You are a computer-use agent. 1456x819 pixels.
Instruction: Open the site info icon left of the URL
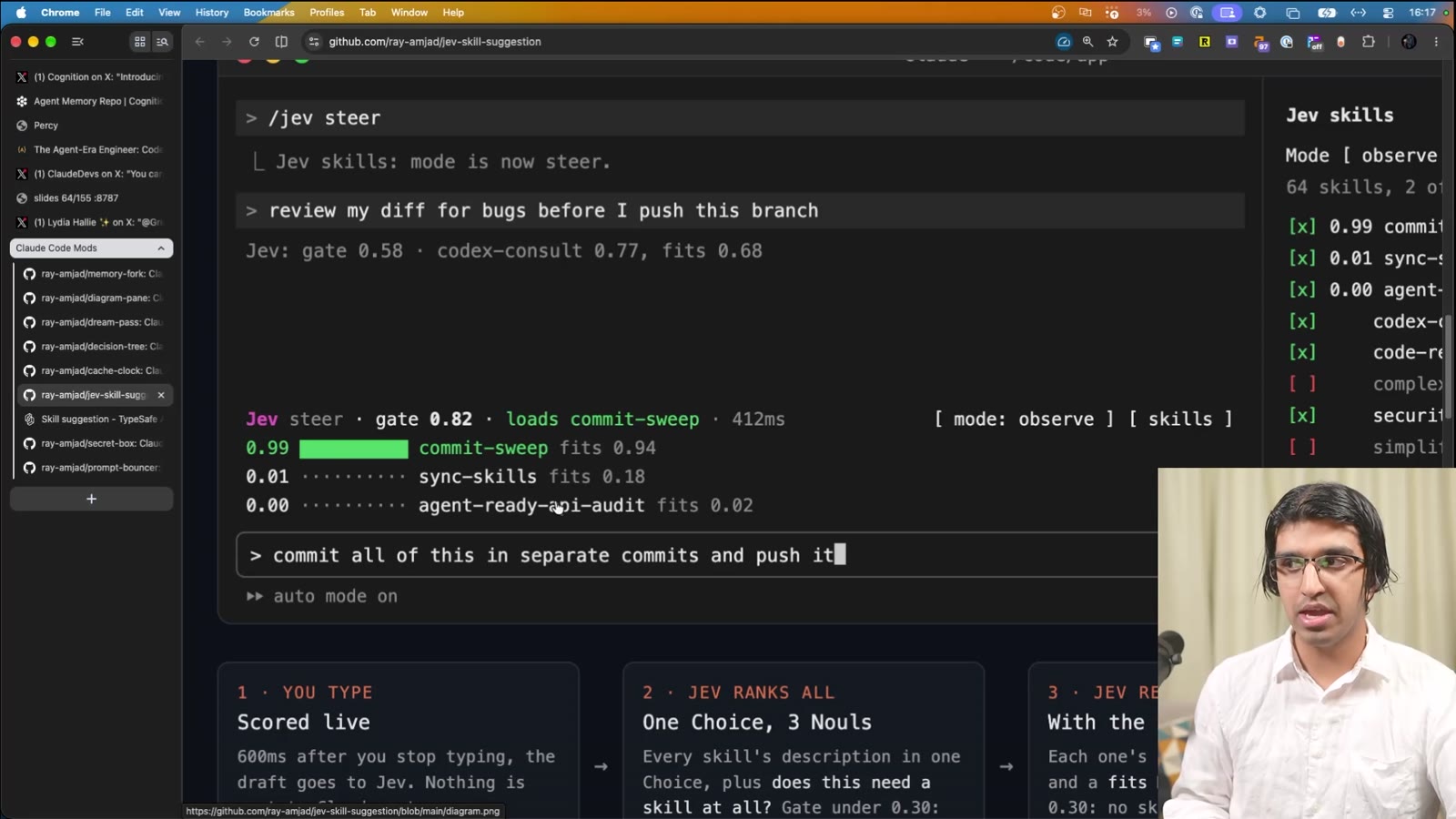pyautogui.click(x=314, y=42)
